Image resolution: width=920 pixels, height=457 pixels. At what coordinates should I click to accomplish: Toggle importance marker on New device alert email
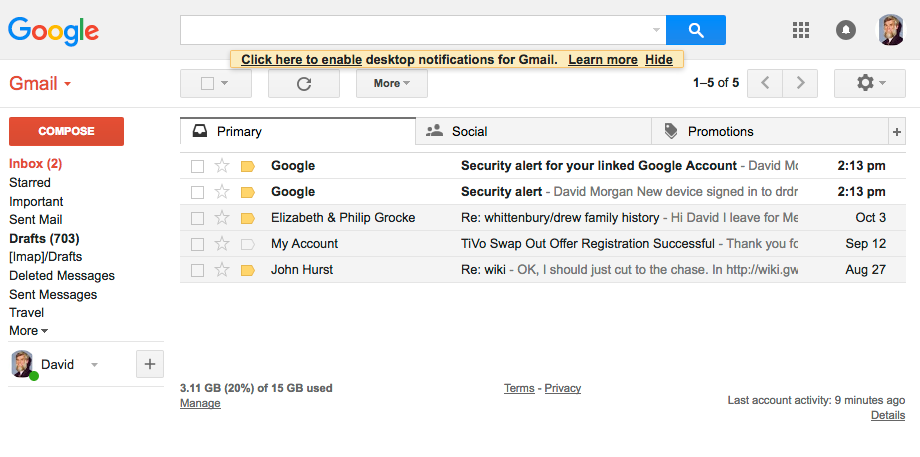point(248,192)
